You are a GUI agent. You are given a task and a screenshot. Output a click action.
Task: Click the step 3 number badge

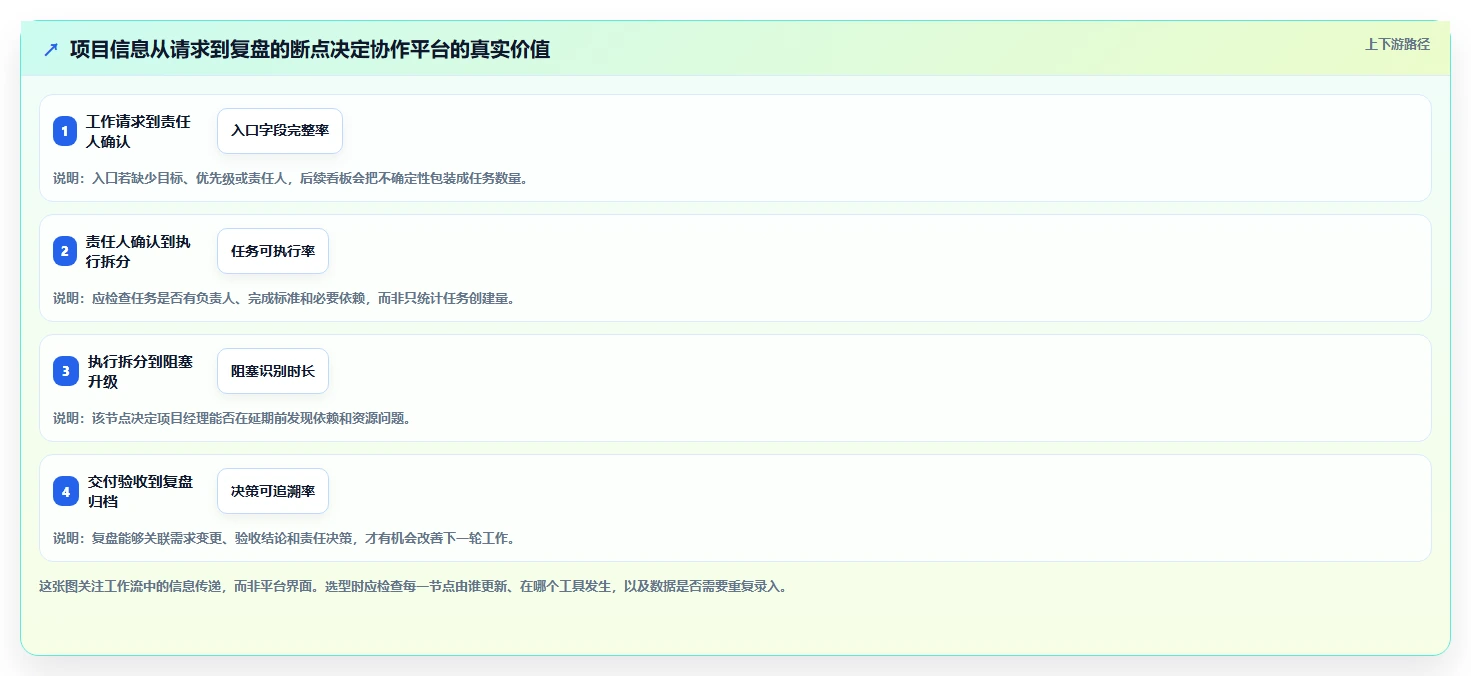(65, 371)
